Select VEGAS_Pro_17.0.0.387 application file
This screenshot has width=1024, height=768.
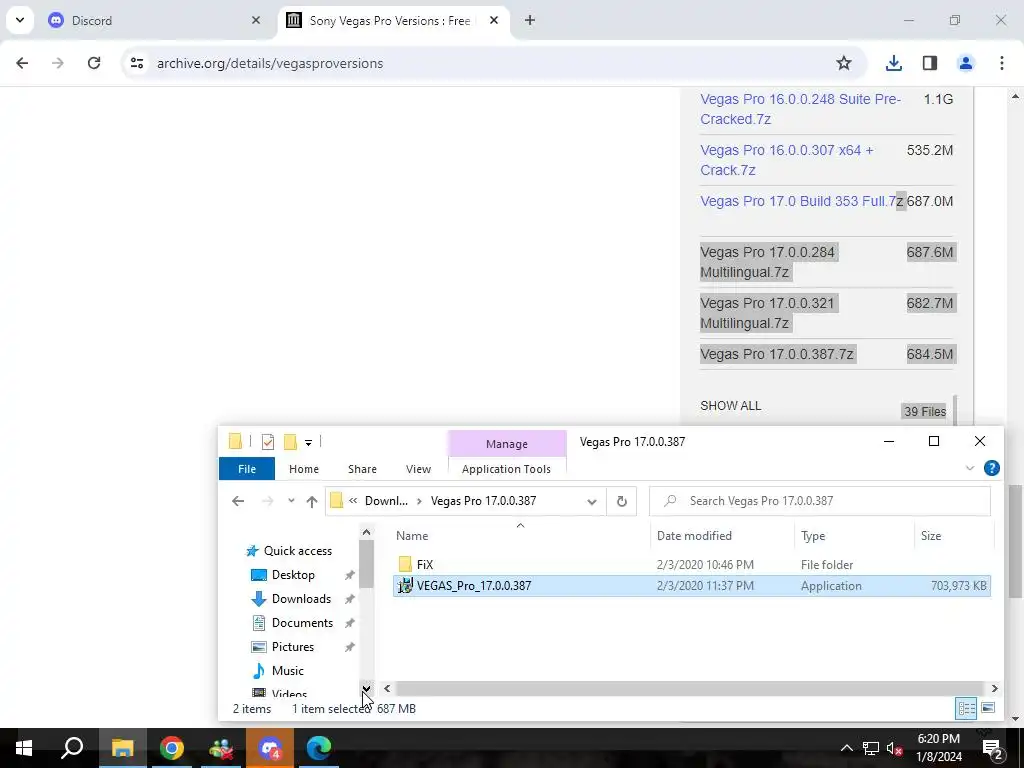[x=692, y=586]
